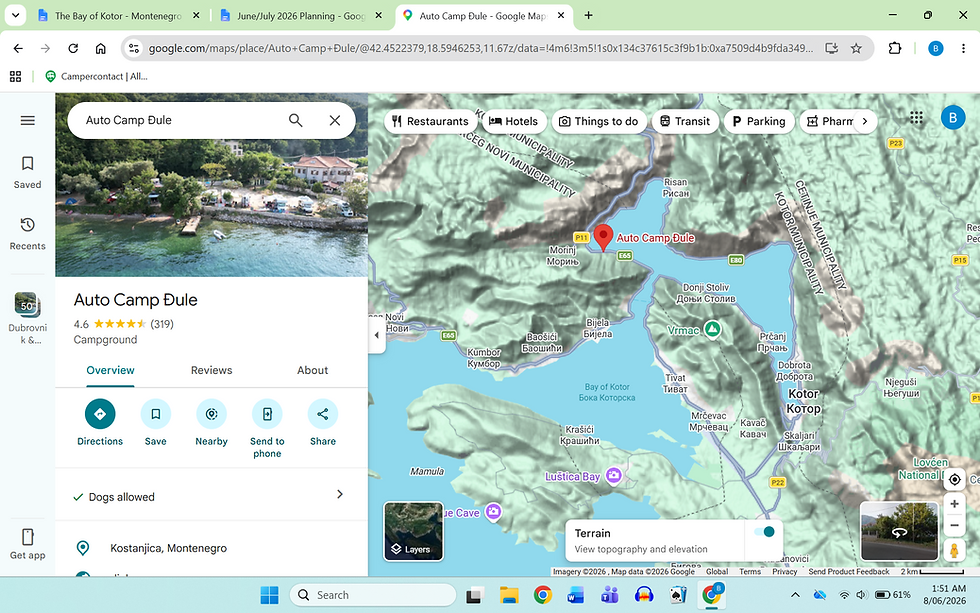Reload the page

click(x=73, y=48)
